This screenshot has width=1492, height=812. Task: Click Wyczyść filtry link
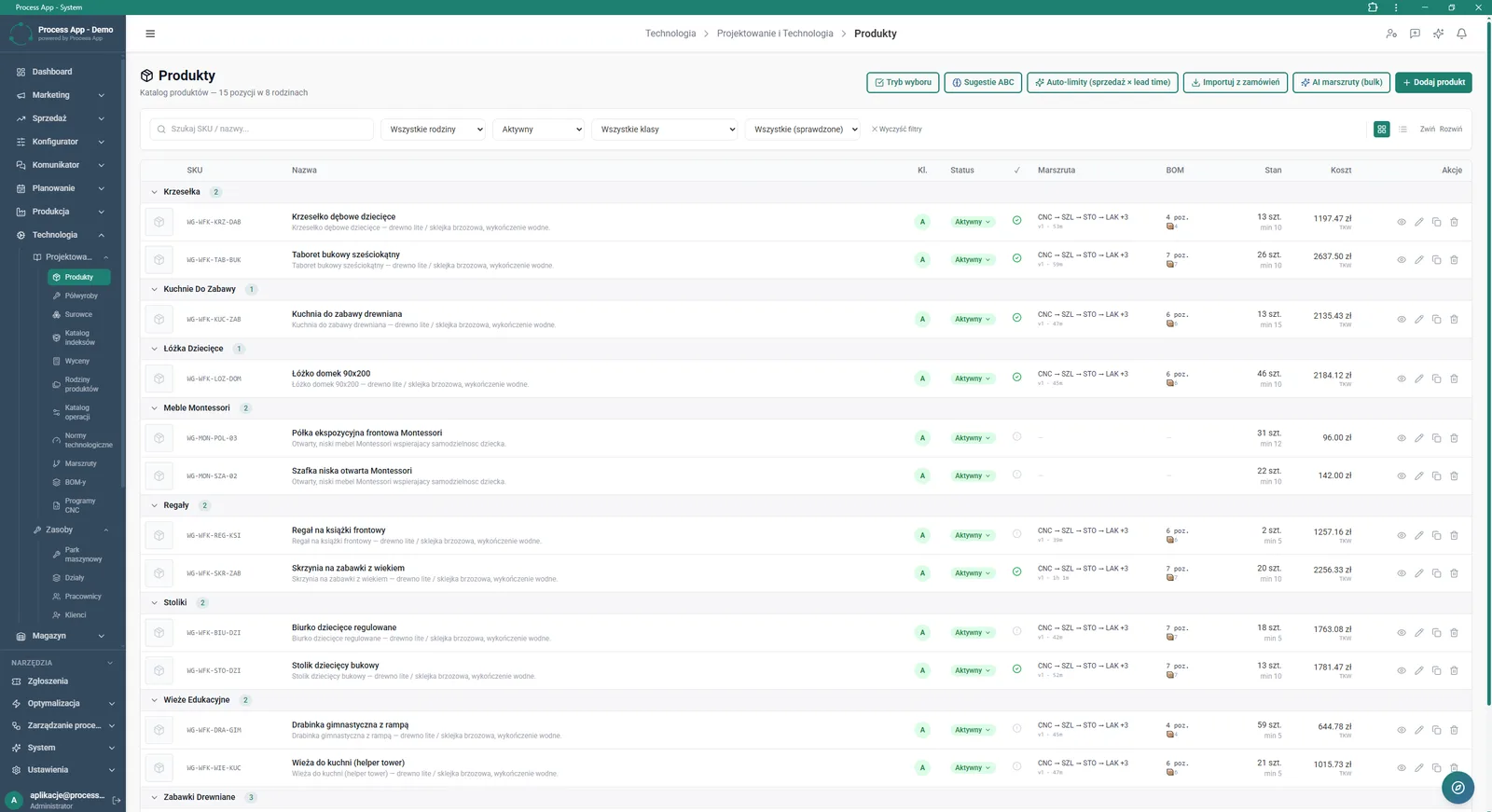pyautogui.click(x=897, y=130)
